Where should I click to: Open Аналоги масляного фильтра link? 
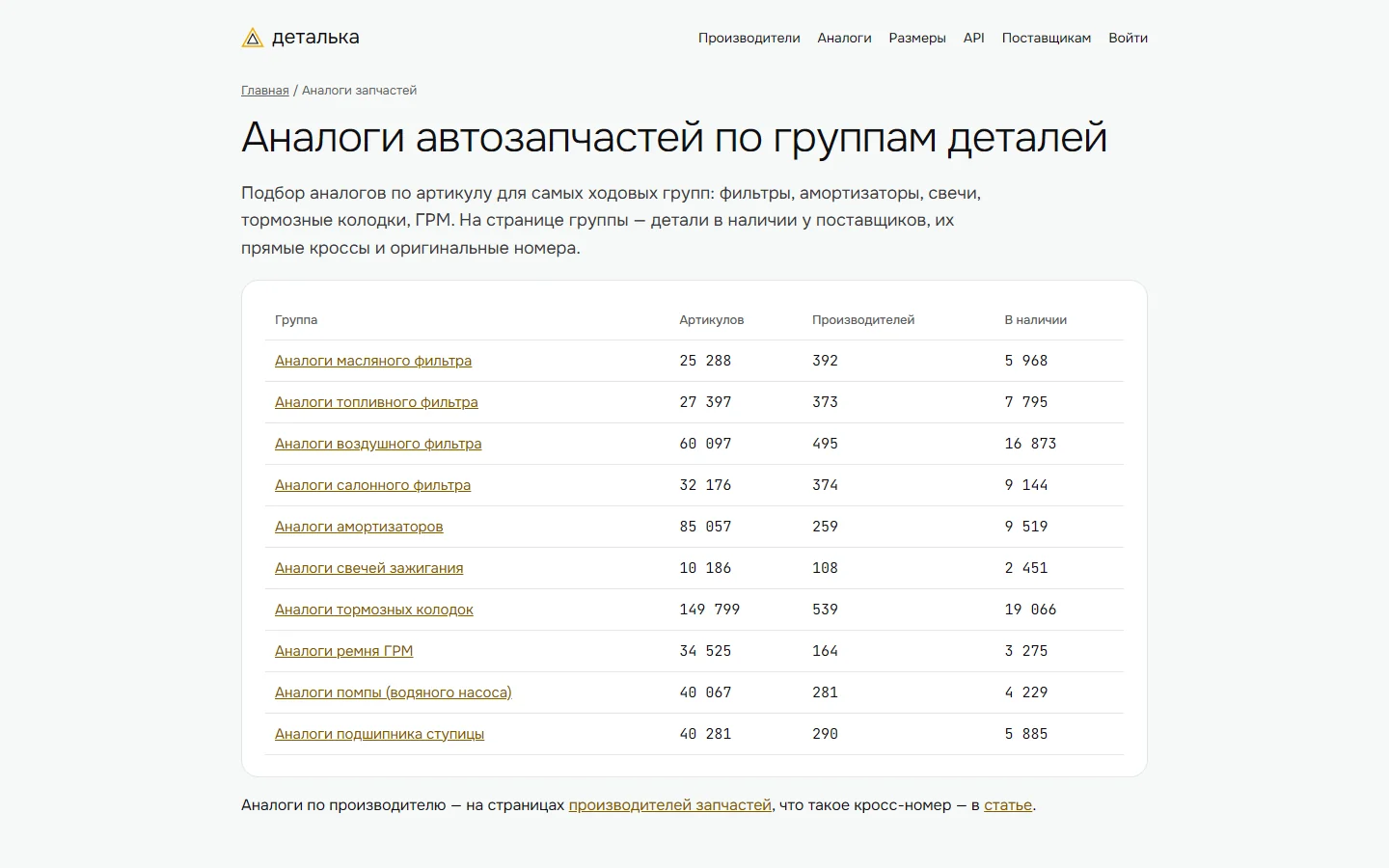(x=373, y=361)
